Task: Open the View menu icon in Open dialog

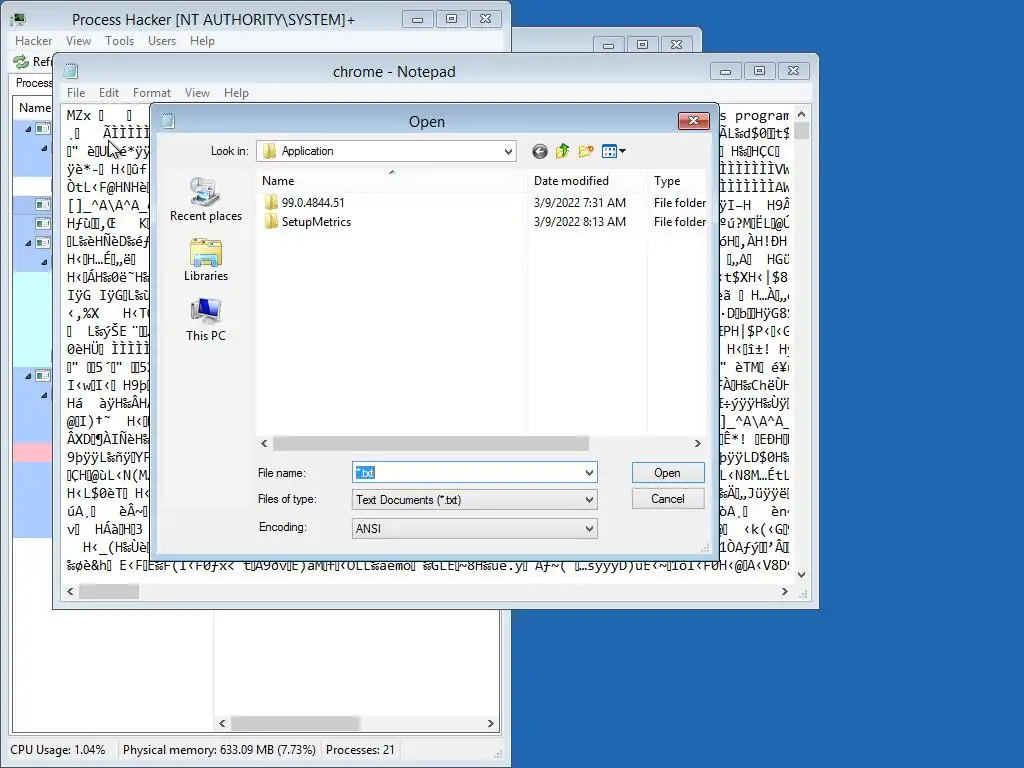Action: (x=613, y=152)
